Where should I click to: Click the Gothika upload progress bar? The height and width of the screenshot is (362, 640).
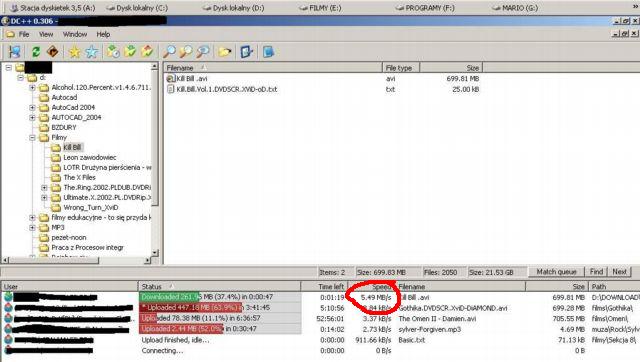pos(220,308)
